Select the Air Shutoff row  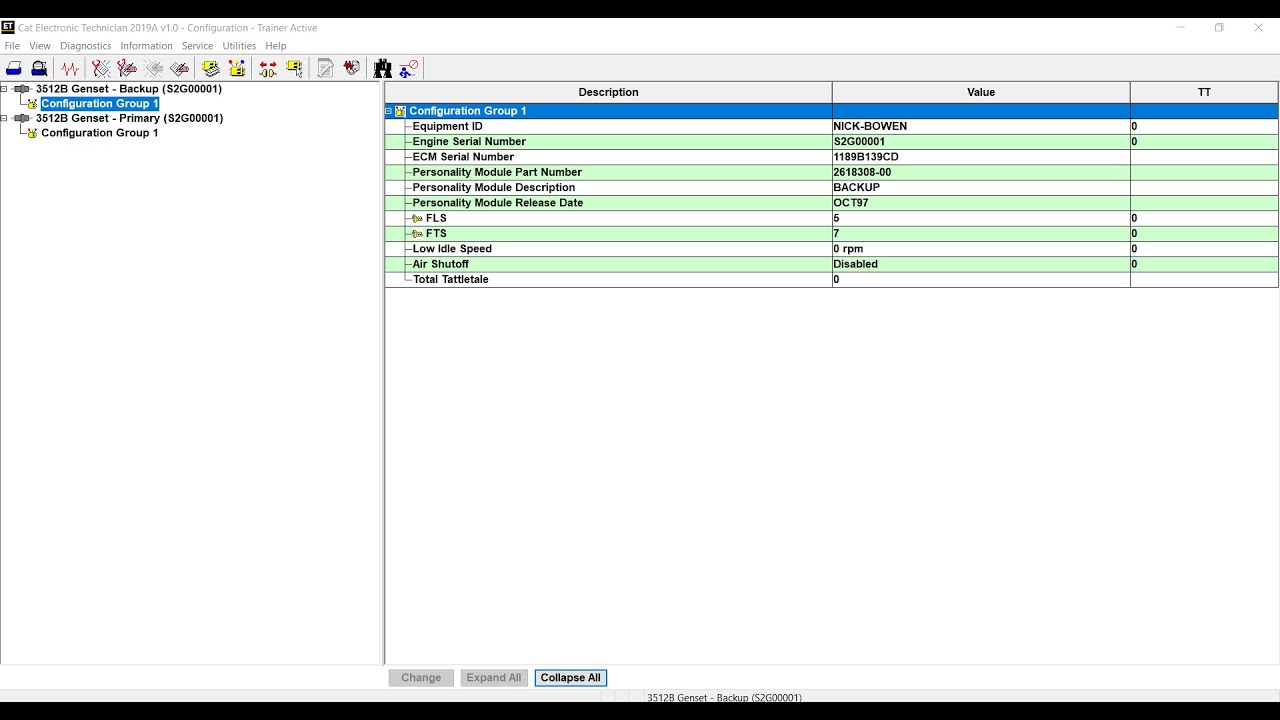[831, 265]
